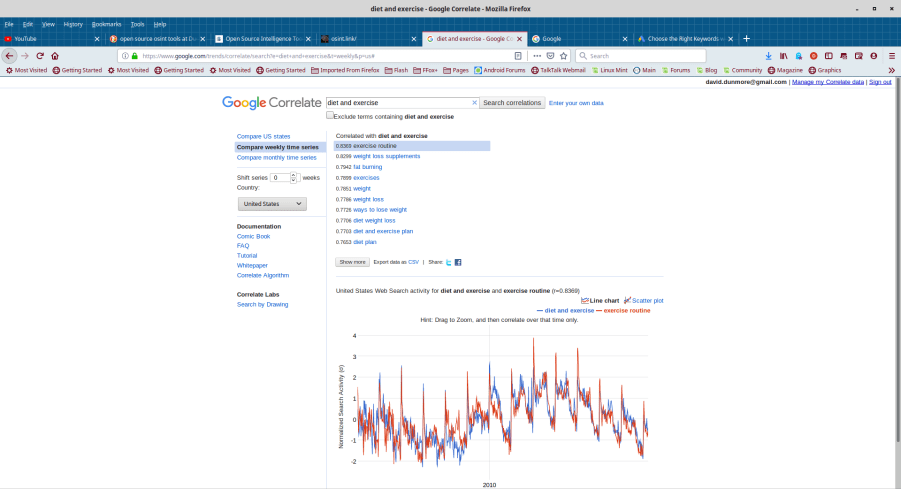Click the account avatar icon in the toolbar

pos(873,56)
